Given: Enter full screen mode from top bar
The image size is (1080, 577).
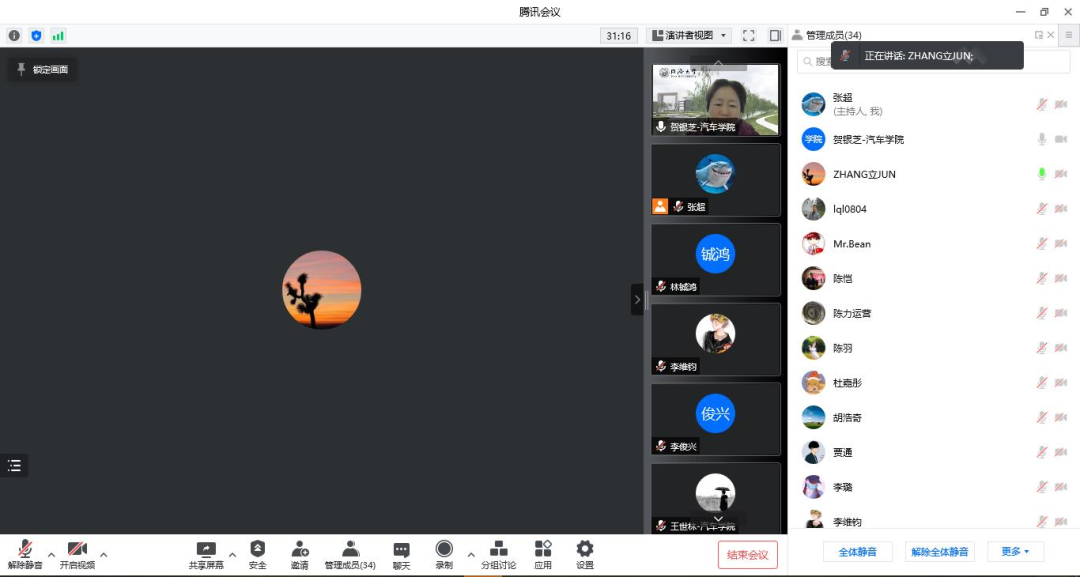Looking at the screenshot, I should point(749,35).
